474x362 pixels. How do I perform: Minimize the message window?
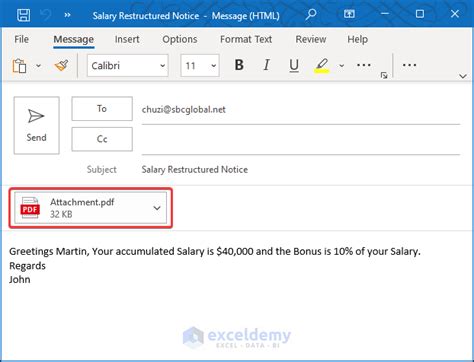pos(385,14)
